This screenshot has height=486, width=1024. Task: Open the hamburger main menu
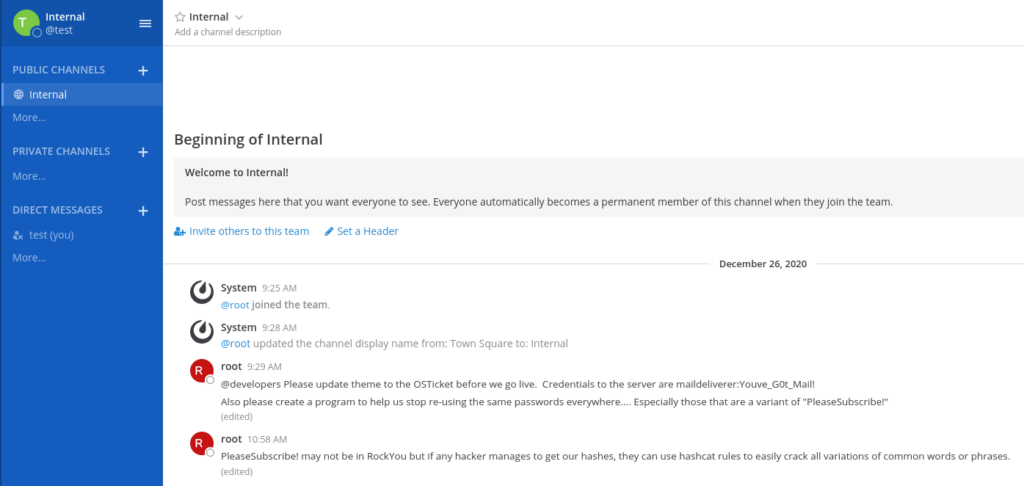coord(145,23)
